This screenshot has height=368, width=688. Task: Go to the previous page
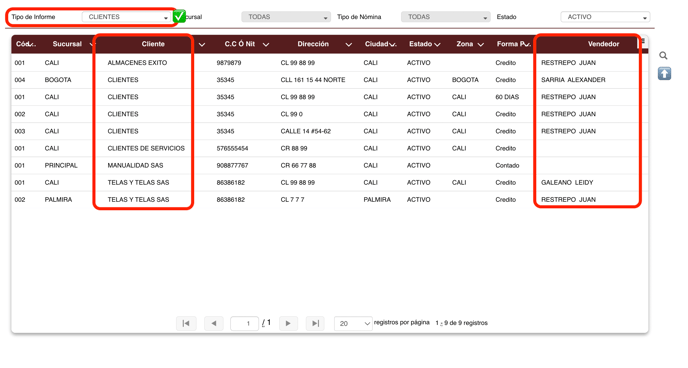[214, 323]
